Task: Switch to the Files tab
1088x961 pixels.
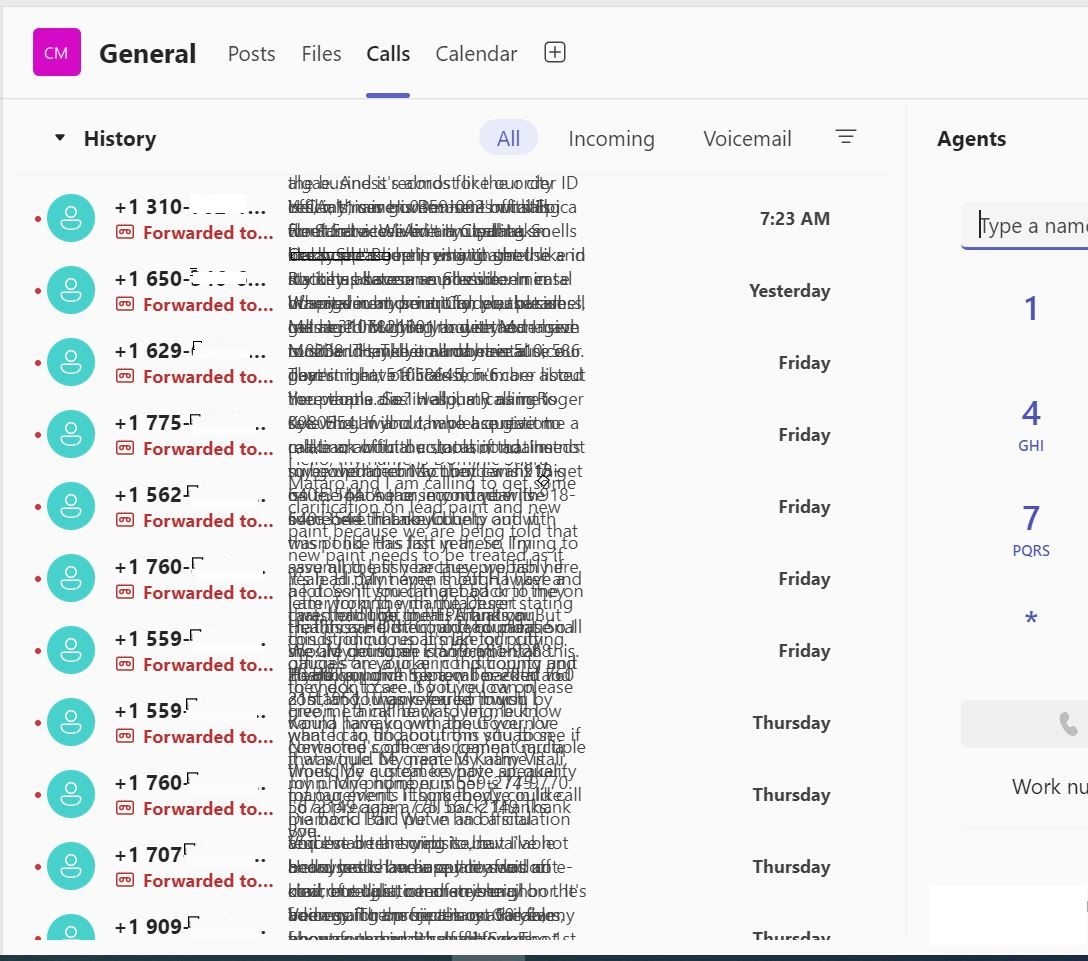Action: (x=321, y=53)
